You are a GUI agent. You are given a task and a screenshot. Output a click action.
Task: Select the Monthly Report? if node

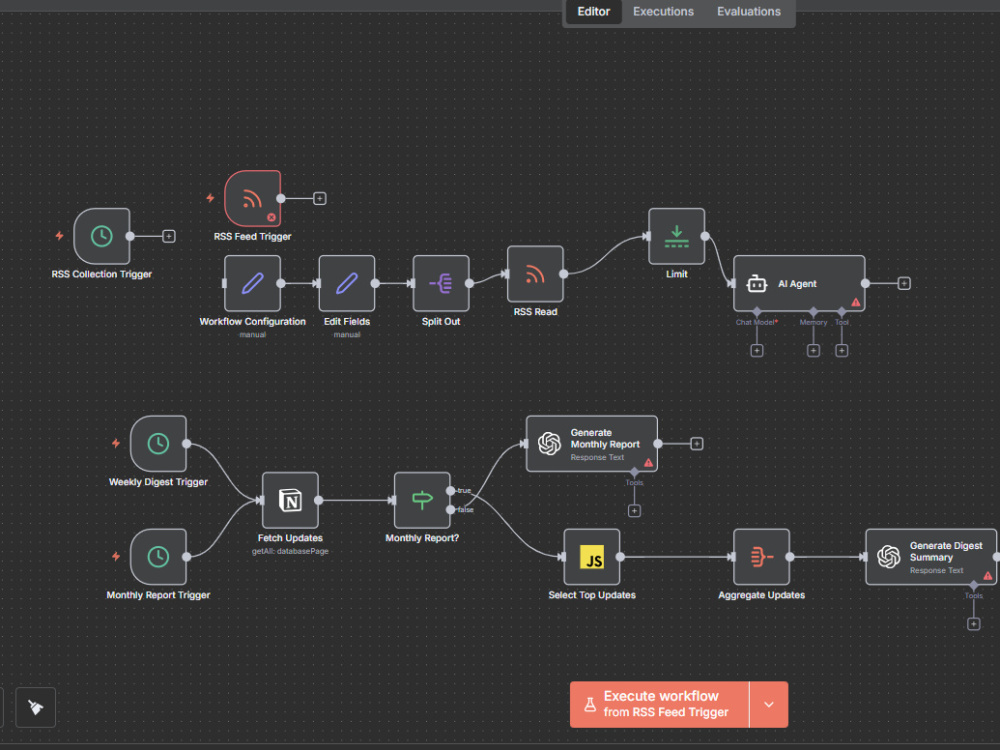422,500
